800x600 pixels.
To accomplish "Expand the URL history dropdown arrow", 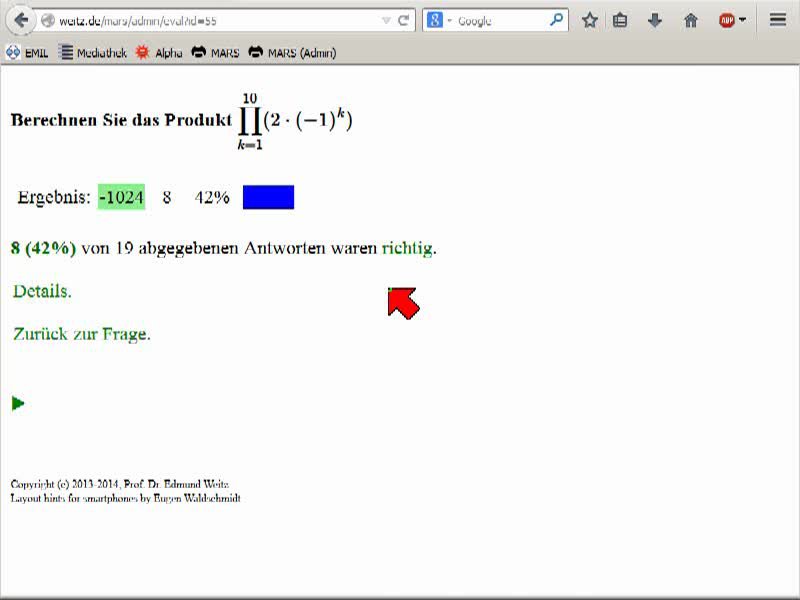I will coord(386,20).
